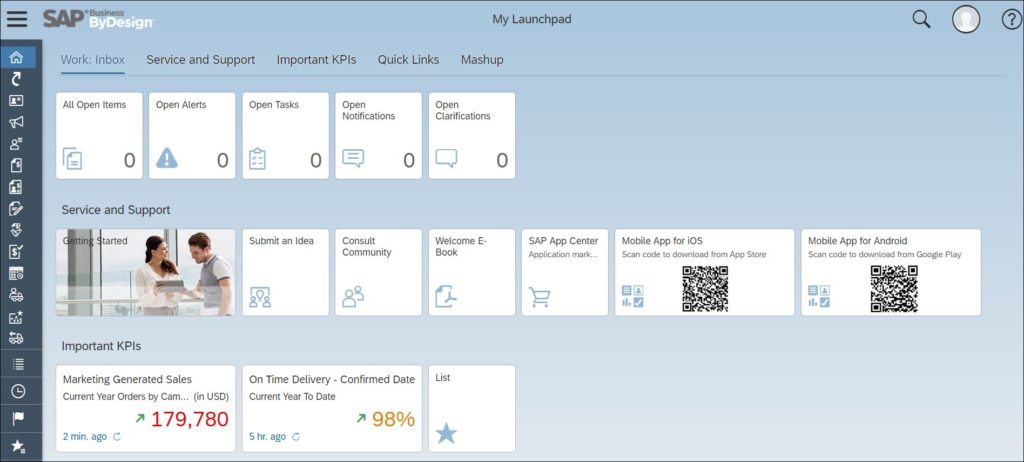
Task: Click the curved arrow sidebar icon
Action: tap(16, 79)
